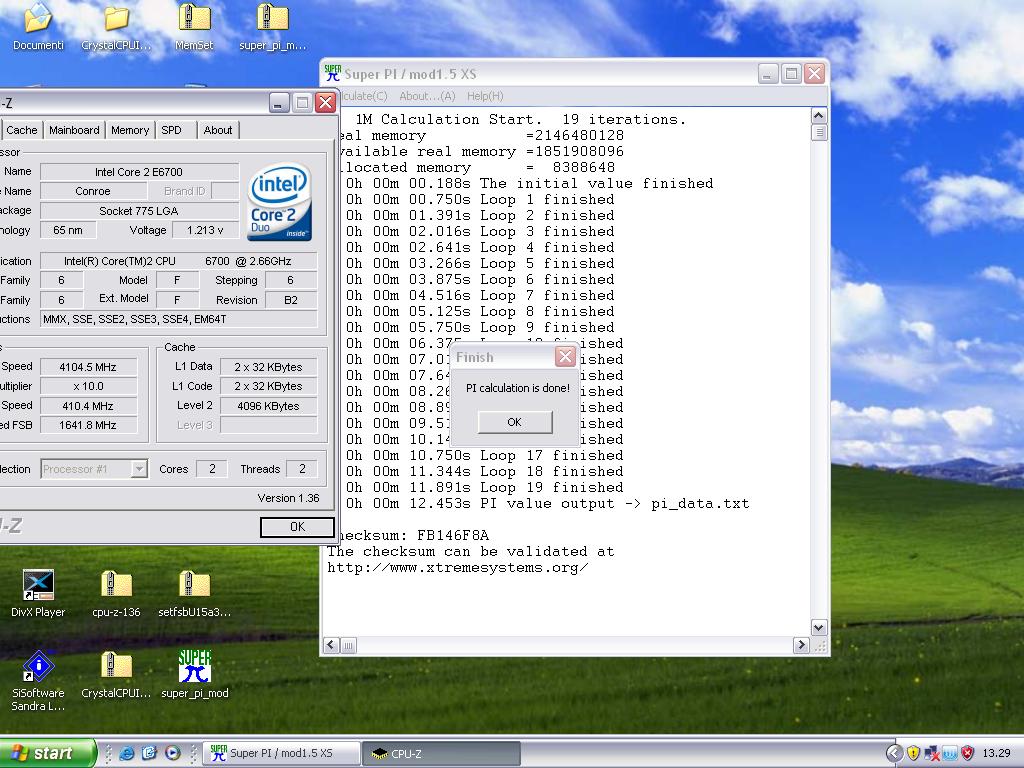Show hidden system tray icons
The width and height of the screenshot is (1024, 768).
click(x=894, y=753)
